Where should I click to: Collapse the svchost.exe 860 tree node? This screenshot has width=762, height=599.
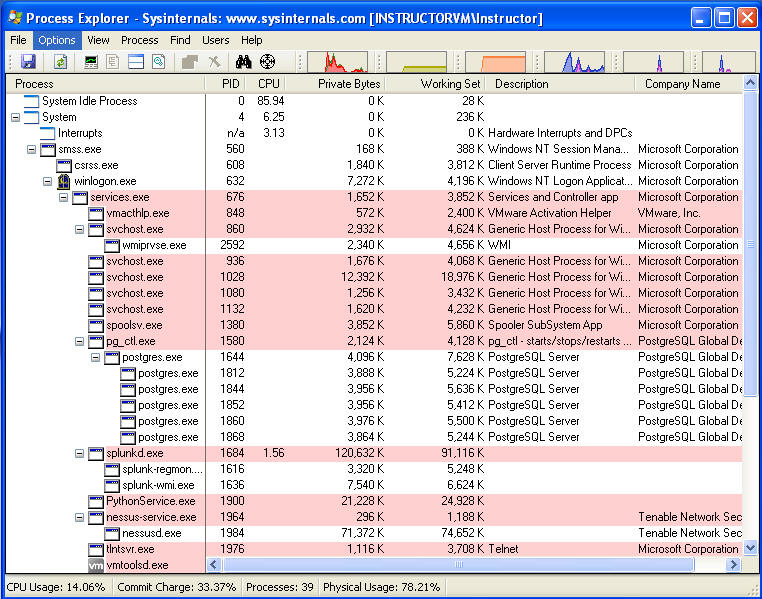pos(80,229)
